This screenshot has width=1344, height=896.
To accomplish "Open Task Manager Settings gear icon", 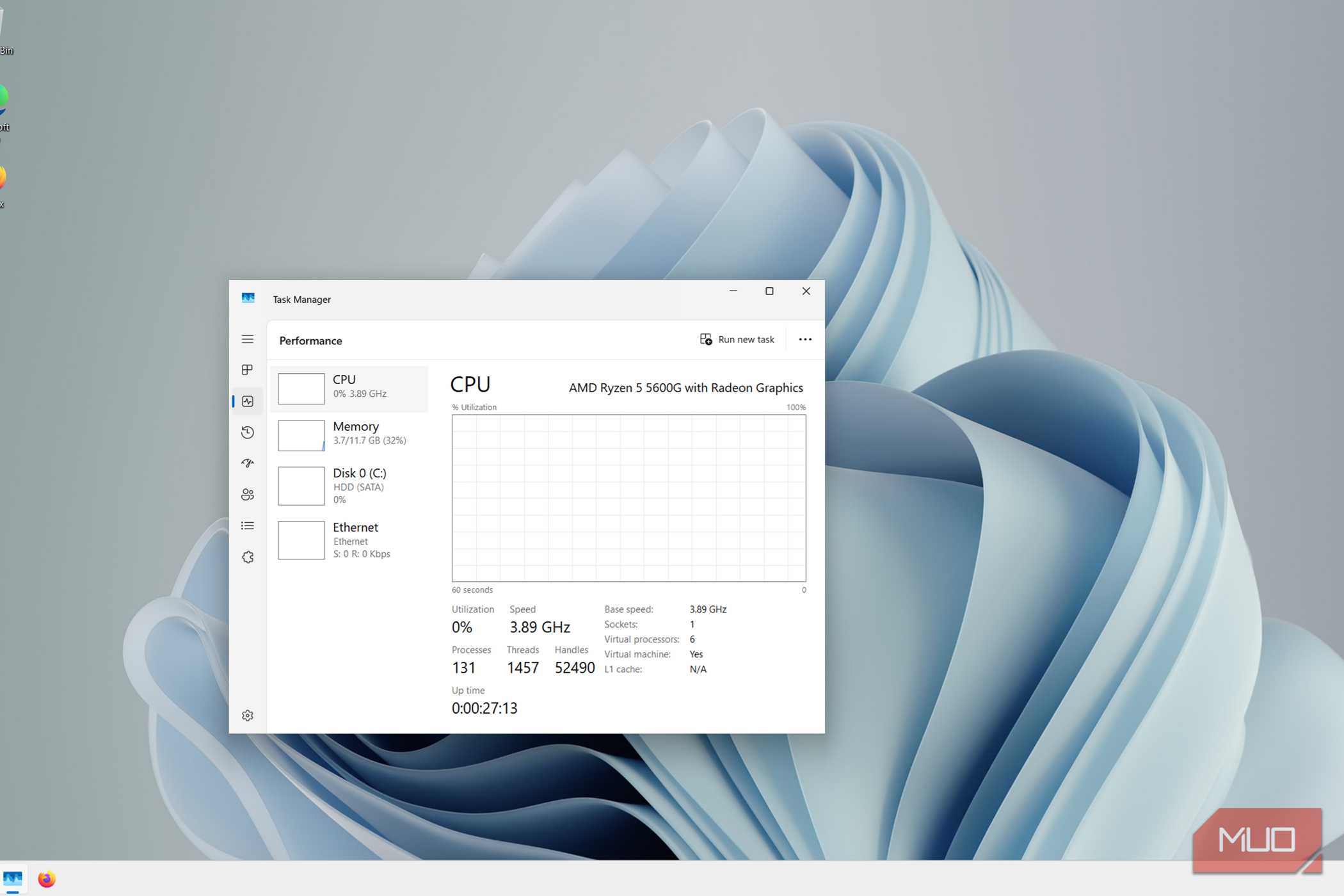I will pyautogui.click(x=248, y=716).
